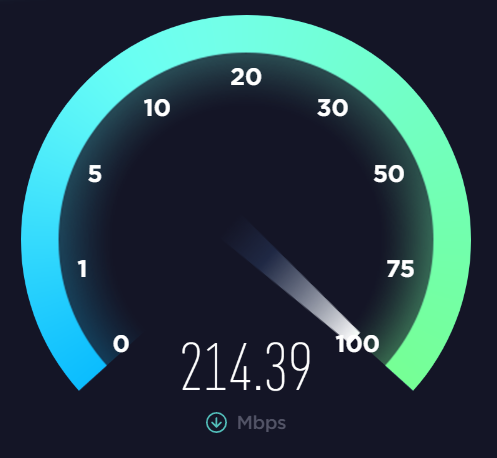This screenshot has width=497, height=458.
Task: Click the 214.39 speed reading
Action: click(x=246, y=366)
